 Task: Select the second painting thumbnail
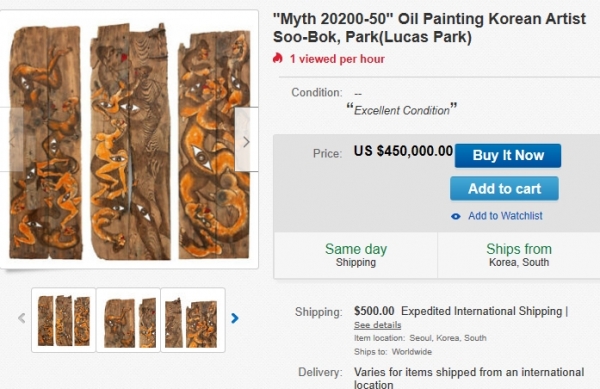coord(128,320)
